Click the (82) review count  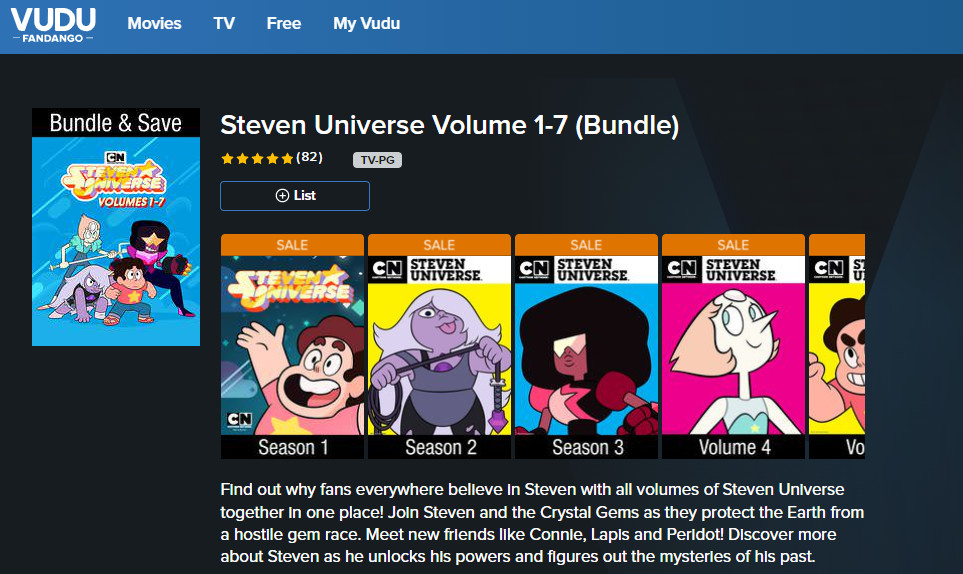310,157
